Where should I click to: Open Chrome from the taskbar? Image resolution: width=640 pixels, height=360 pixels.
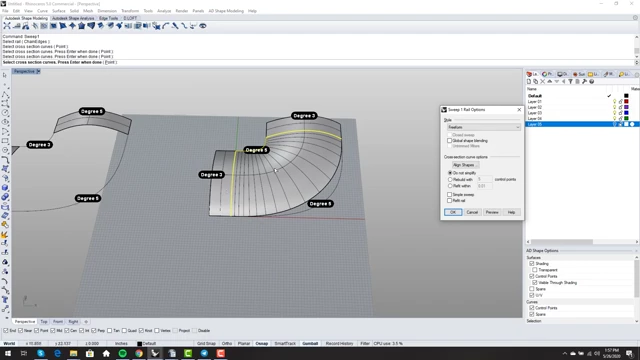tap(139, 353)
